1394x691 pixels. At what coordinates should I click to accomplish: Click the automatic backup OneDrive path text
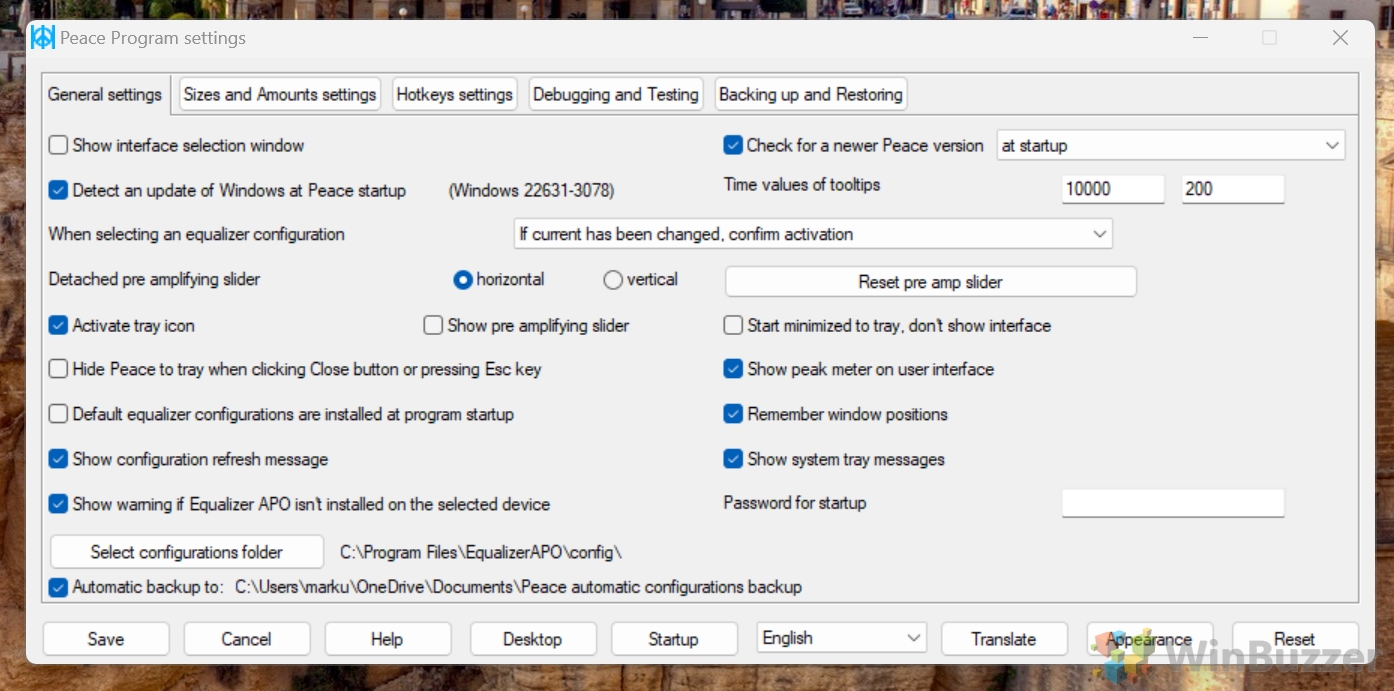518,587
